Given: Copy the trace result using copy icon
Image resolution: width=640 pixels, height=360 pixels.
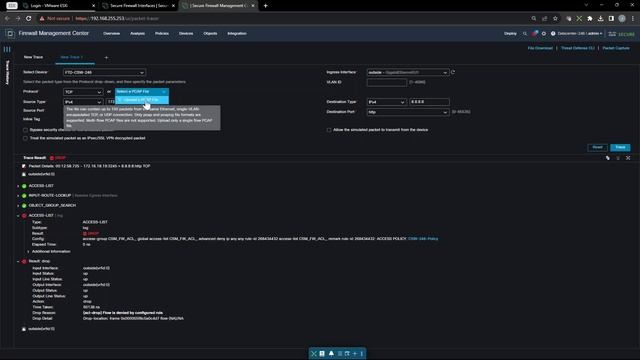Looking at the screenshot, I should 608,158.
